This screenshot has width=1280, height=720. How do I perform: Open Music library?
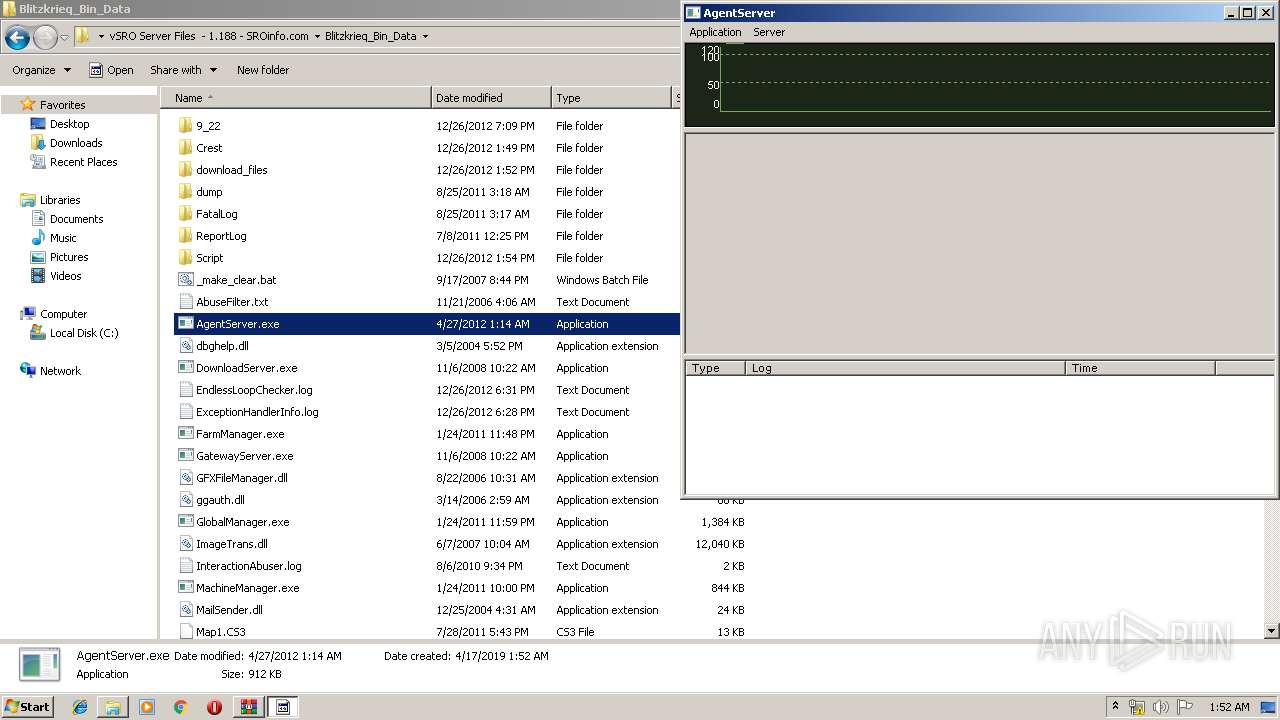click(63, 238)
